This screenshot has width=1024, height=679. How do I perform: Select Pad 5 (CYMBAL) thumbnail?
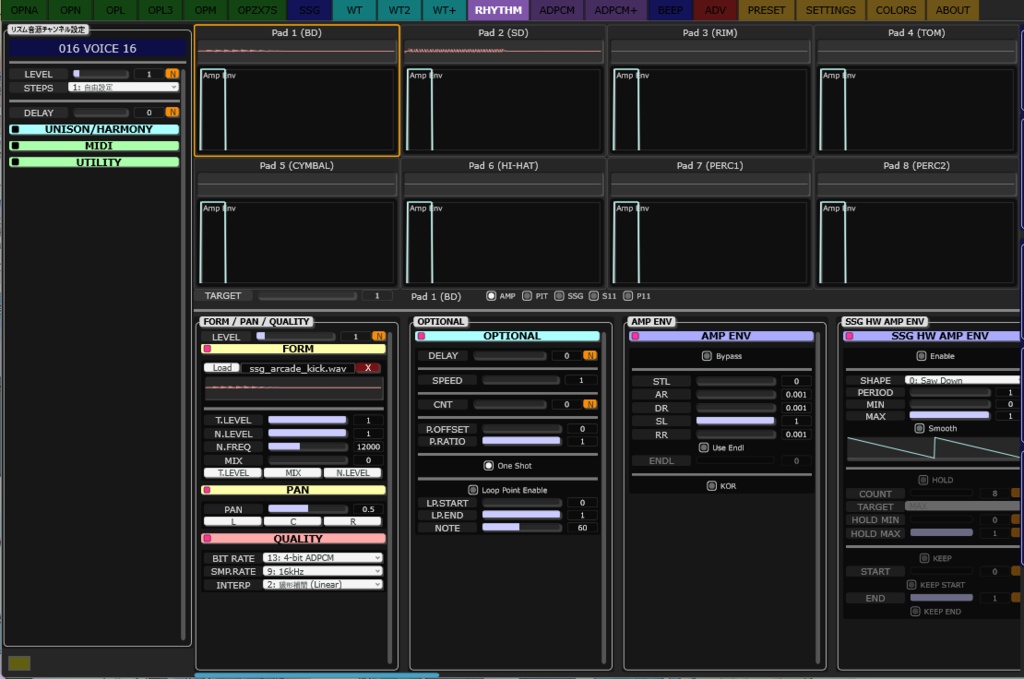[296, 223]
